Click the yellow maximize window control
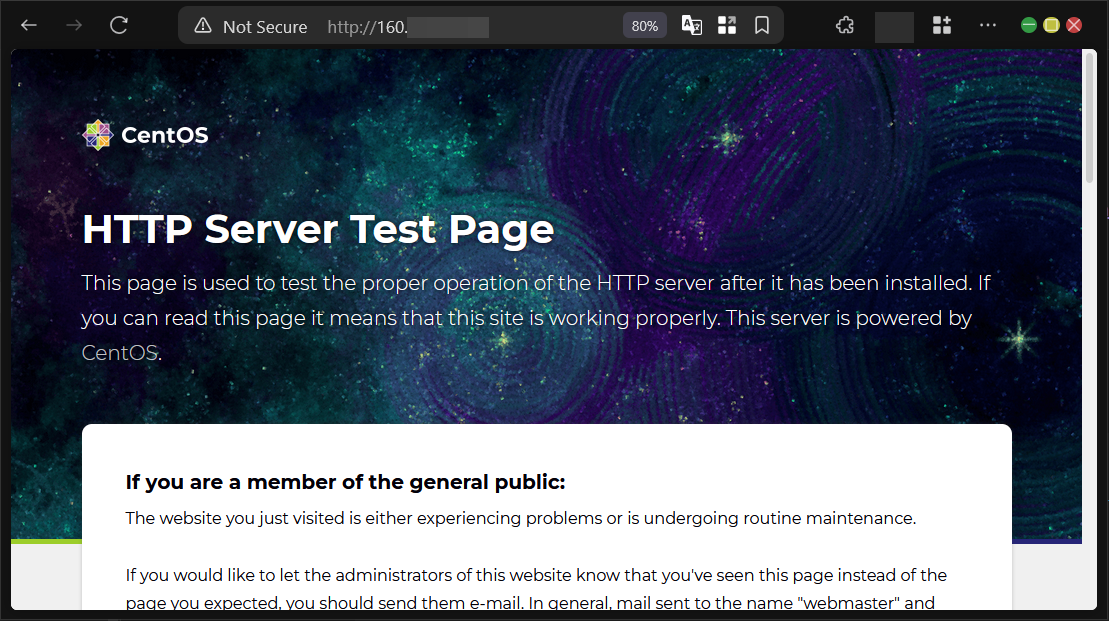The width and height of the screenshot is (1109, 621). [1051, 22]
